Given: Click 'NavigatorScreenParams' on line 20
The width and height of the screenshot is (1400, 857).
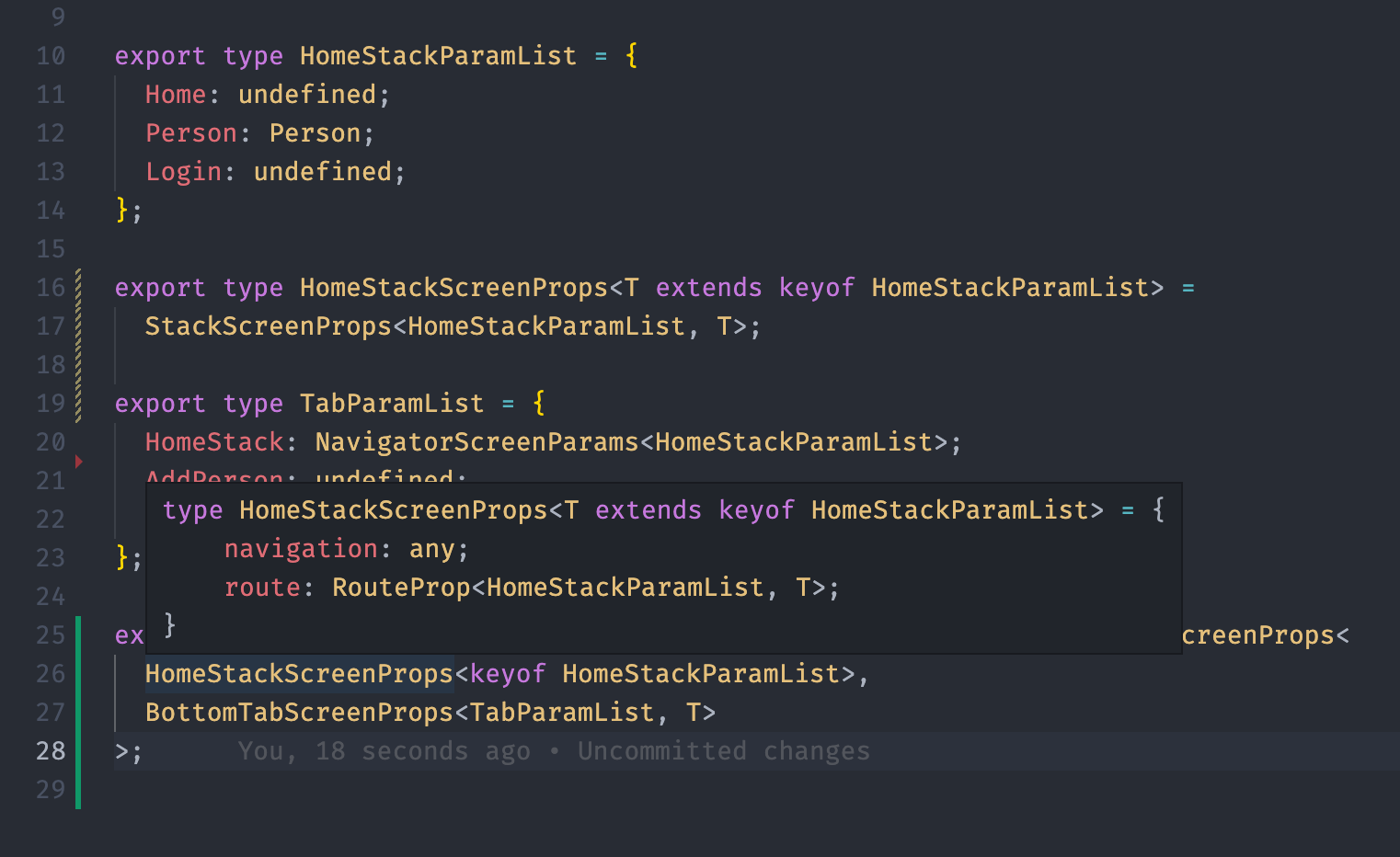Looking at the screenshot, I should click(476, 442).
